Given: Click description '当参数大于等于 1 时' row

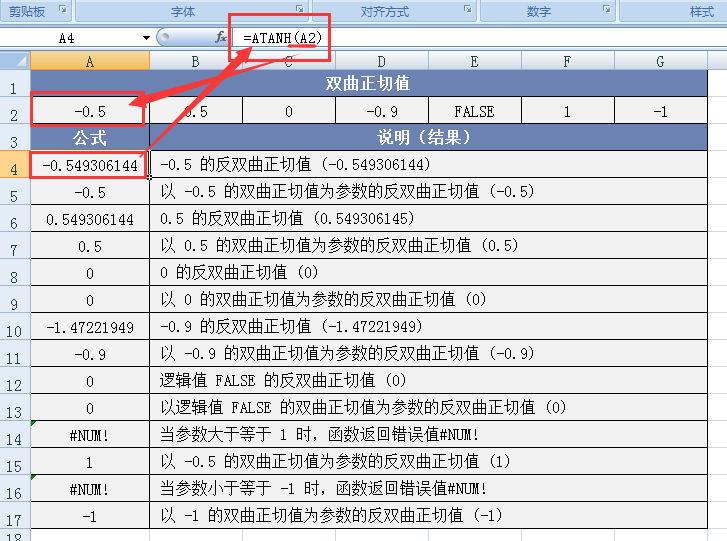Looking at the screenshot, I should point(428,435).
